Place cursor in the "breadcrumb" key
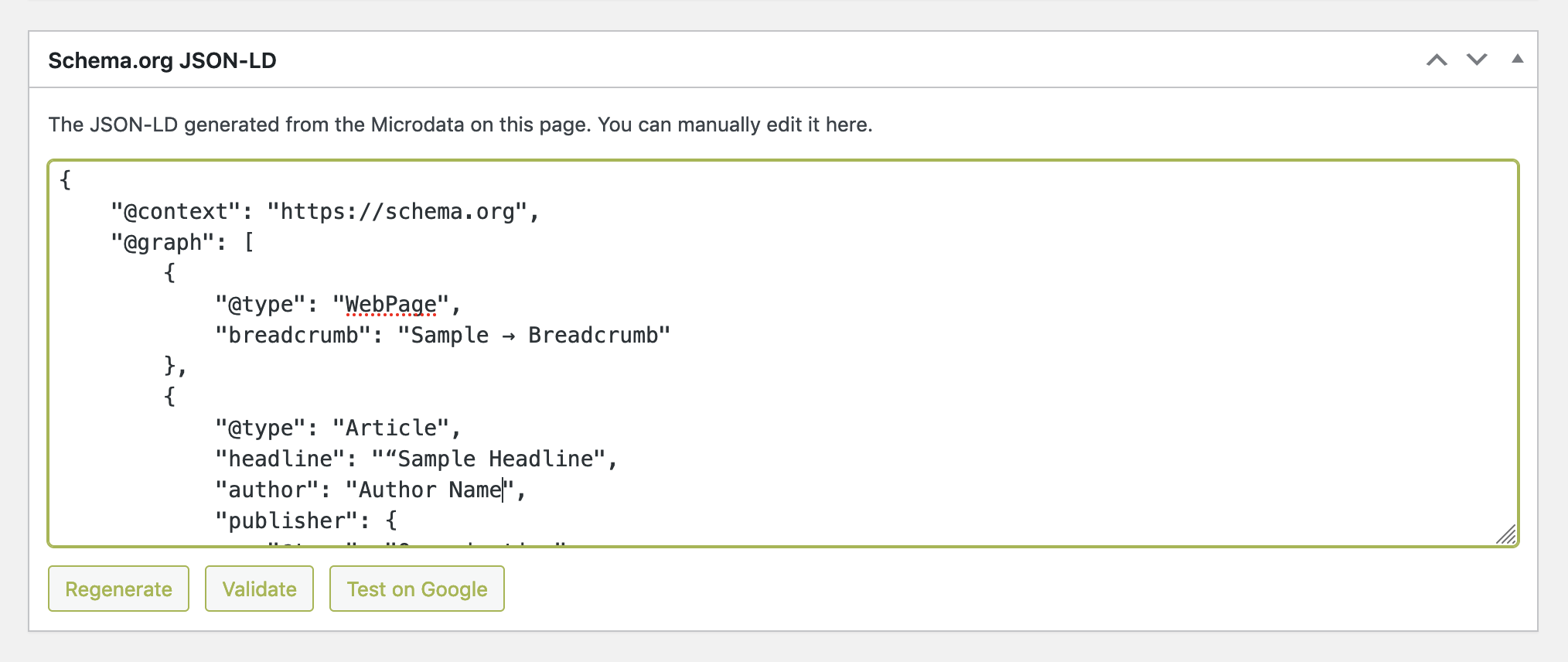 293,336
